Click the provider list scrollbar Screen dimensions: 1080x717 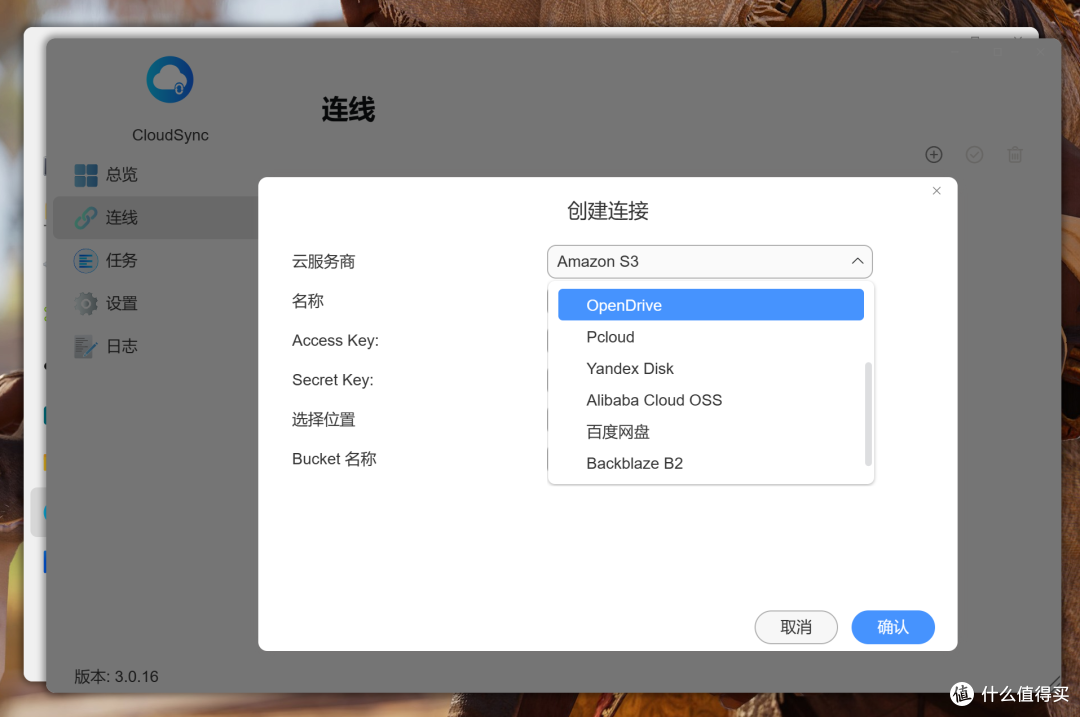coord(868,414)
